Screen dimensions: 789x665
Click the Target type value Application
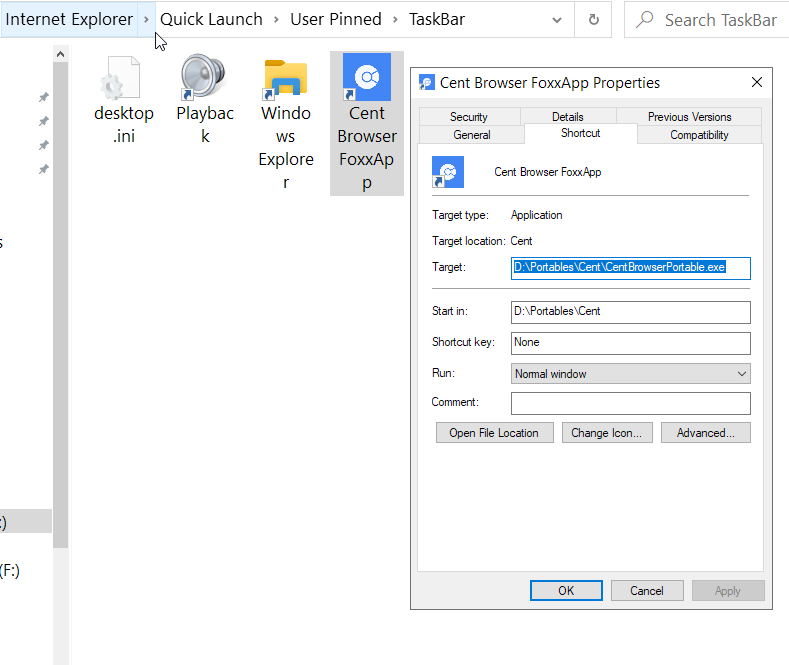point(536,215)
